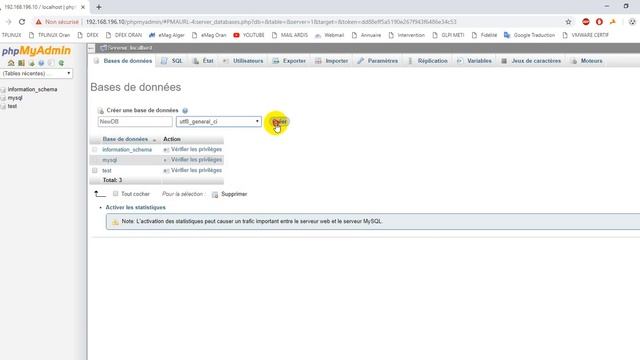Click Vérifier les privilèges for mysql
The width and height of the screenshot is (640, 360).
pos(196,160)
